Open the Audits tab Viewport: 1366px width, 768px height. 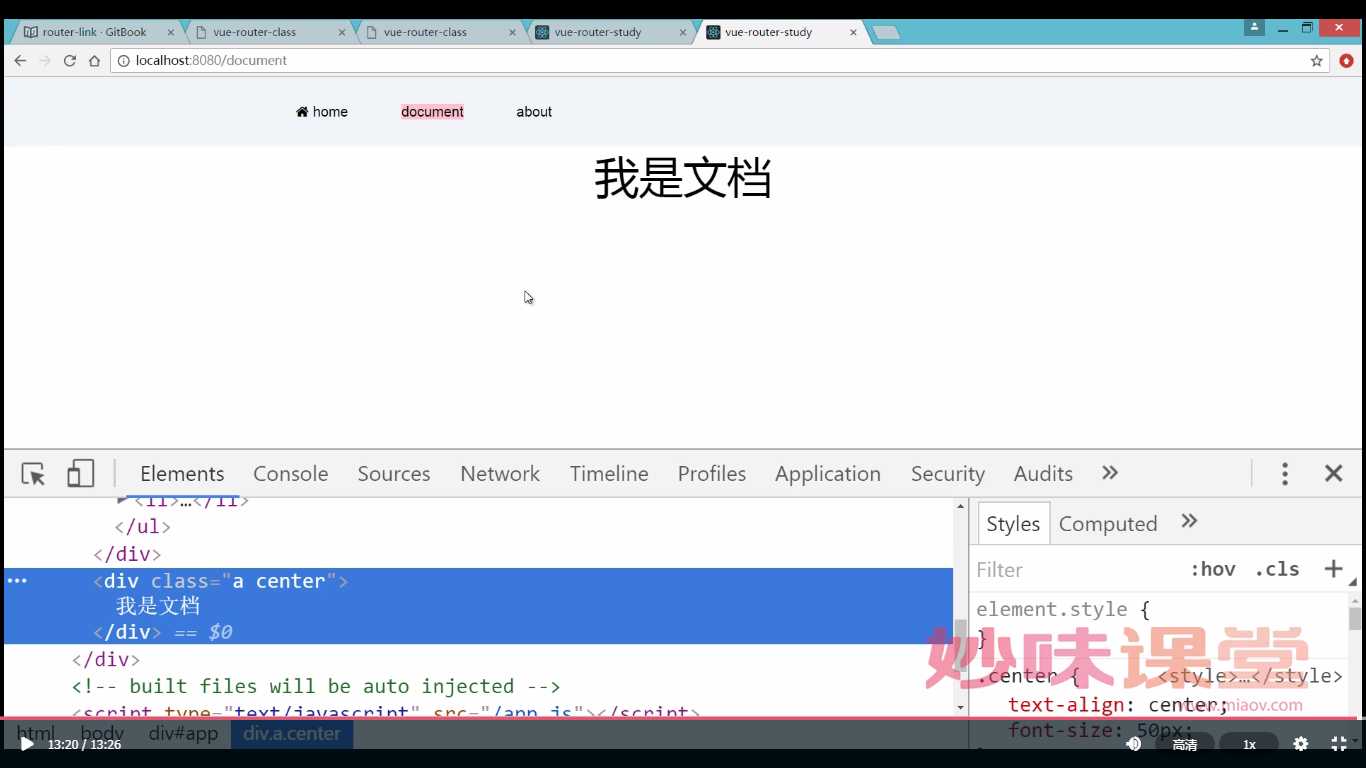click(x=1043, y=474)
